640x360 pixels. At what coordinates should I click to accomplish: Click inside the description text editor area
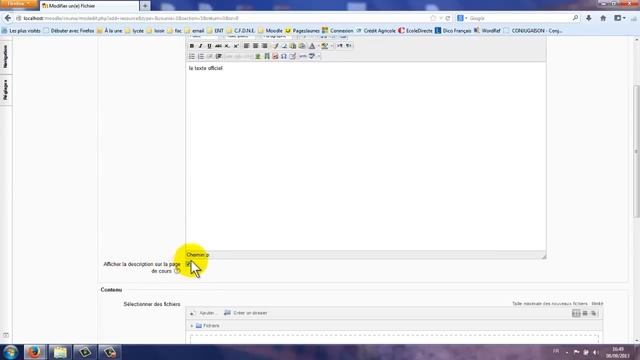(366, 156)
